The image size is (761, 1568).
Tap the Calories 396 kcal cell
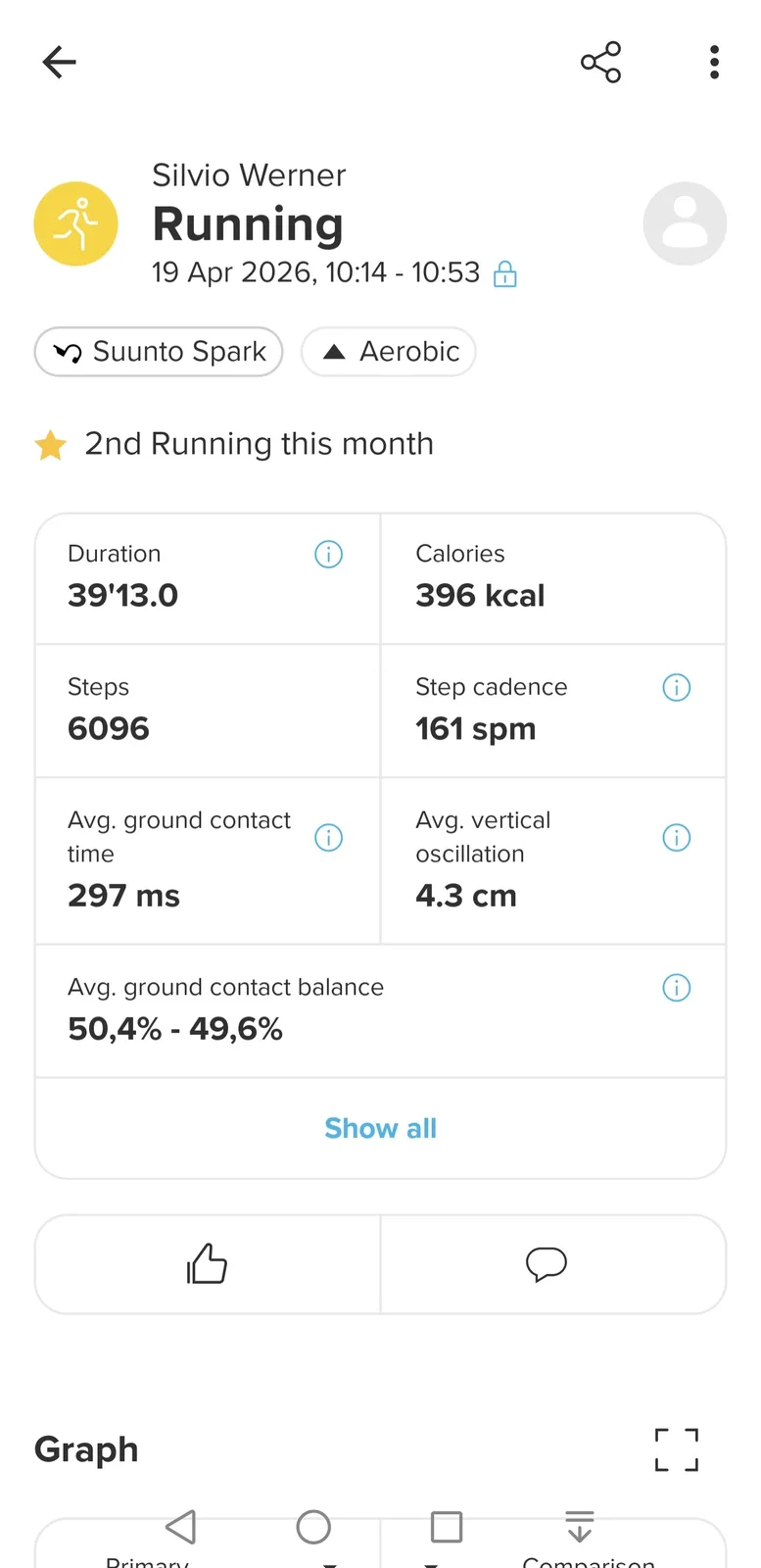pyautogui.click(x=552, y=579)
